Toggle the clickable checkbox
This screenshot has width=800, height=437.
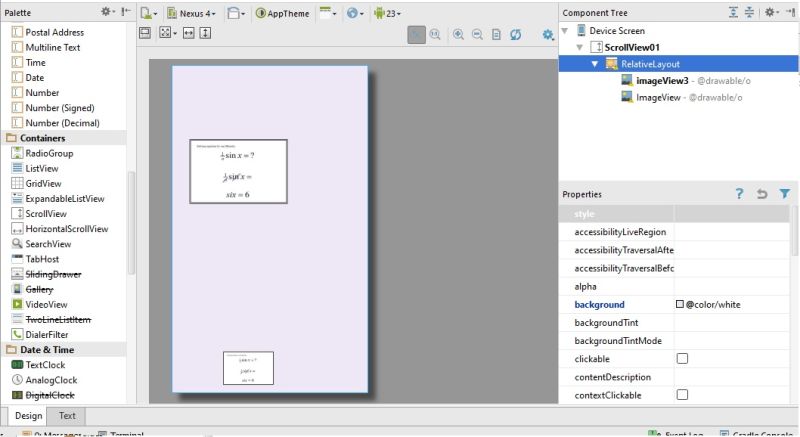click(x=682, y=358)
